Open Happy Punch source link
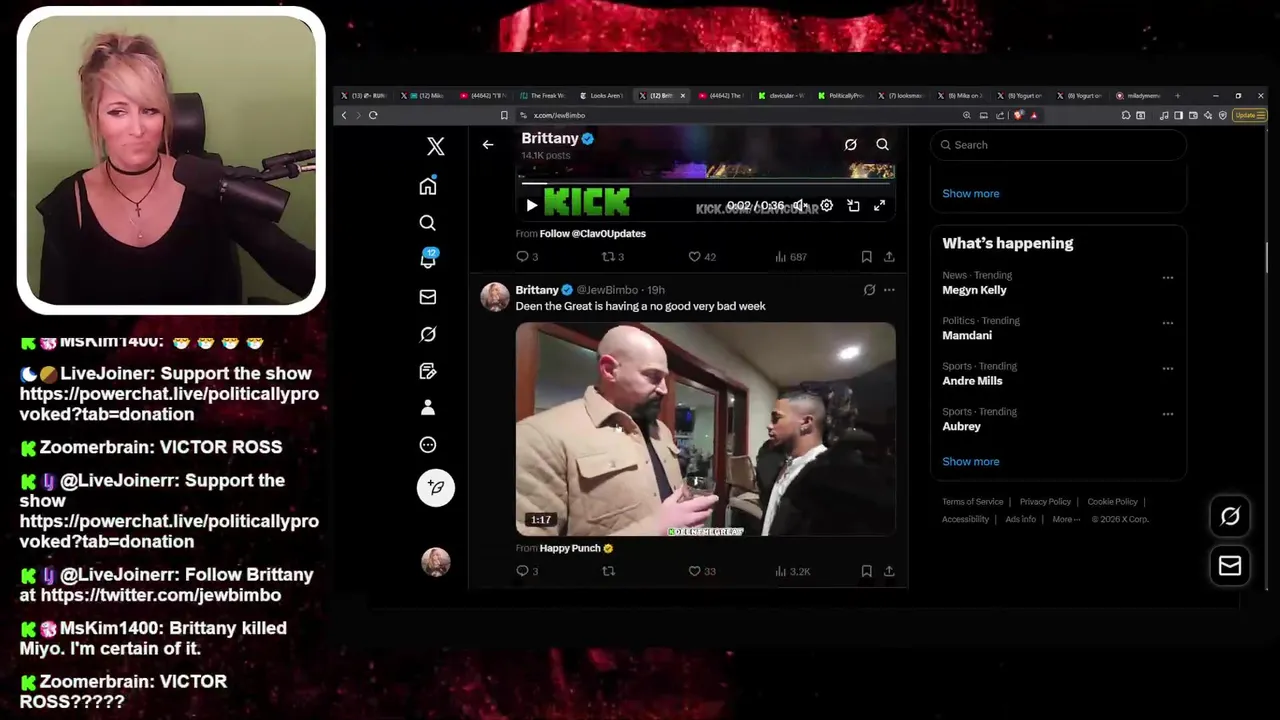This screenshot has height=720, width=1280. [576, 548]
